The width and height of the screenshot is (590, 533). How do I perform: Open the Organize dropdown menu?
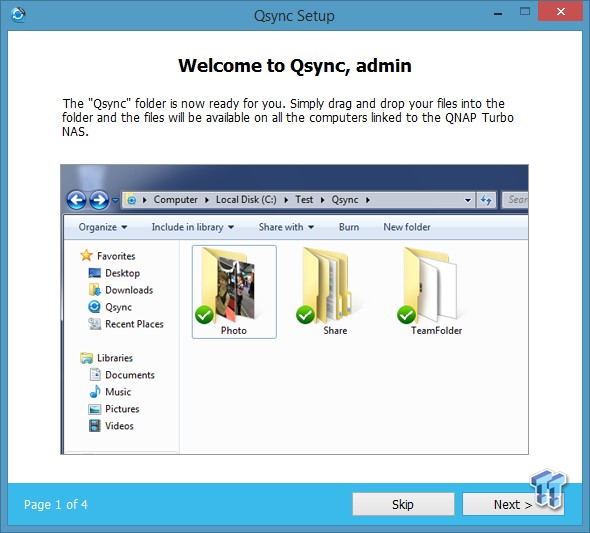click(103, 227)
